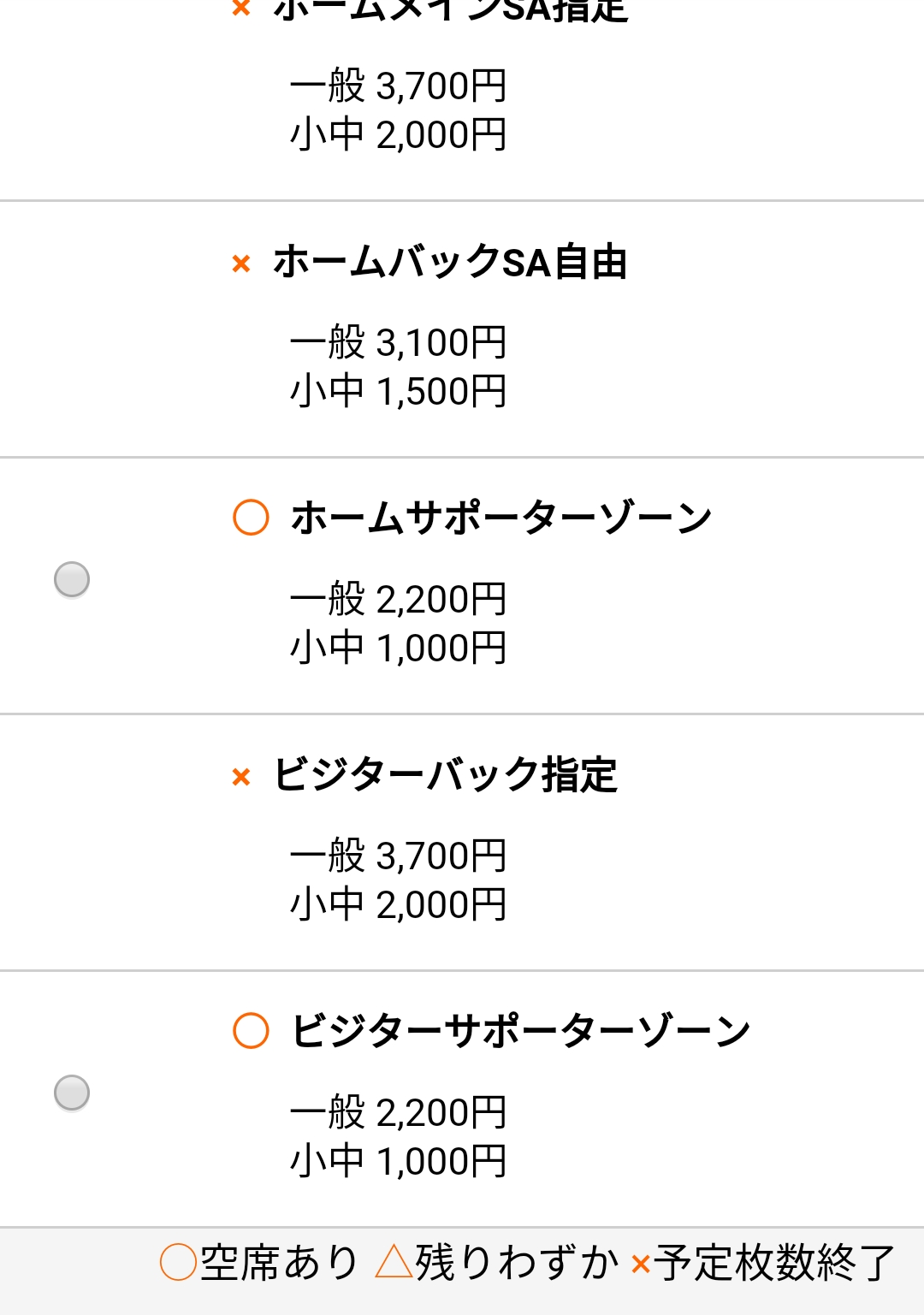Click the available ○ icon beside ホームサポーターゾーン
Viewport: 924px width, 1315px height.
point(251,518)
